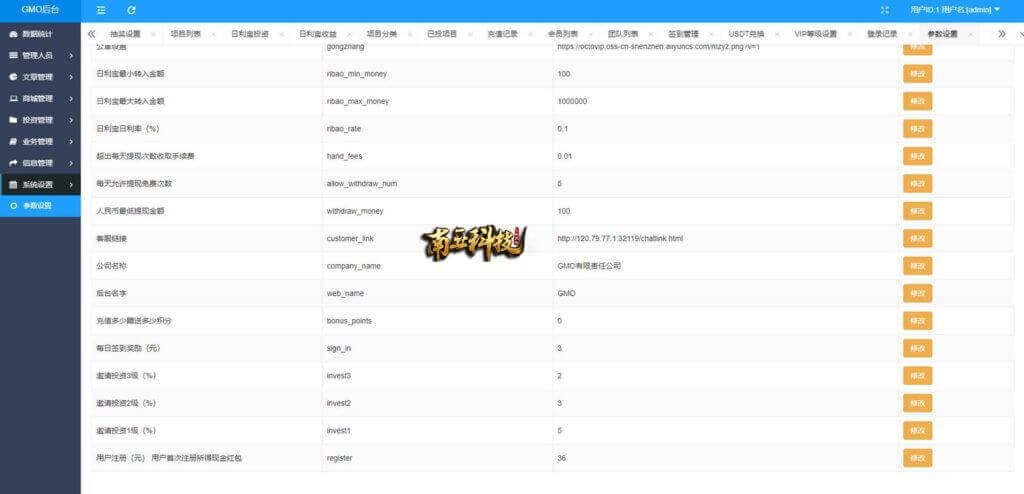Click the customer_link URL value cell

click(x=620, y=239)
